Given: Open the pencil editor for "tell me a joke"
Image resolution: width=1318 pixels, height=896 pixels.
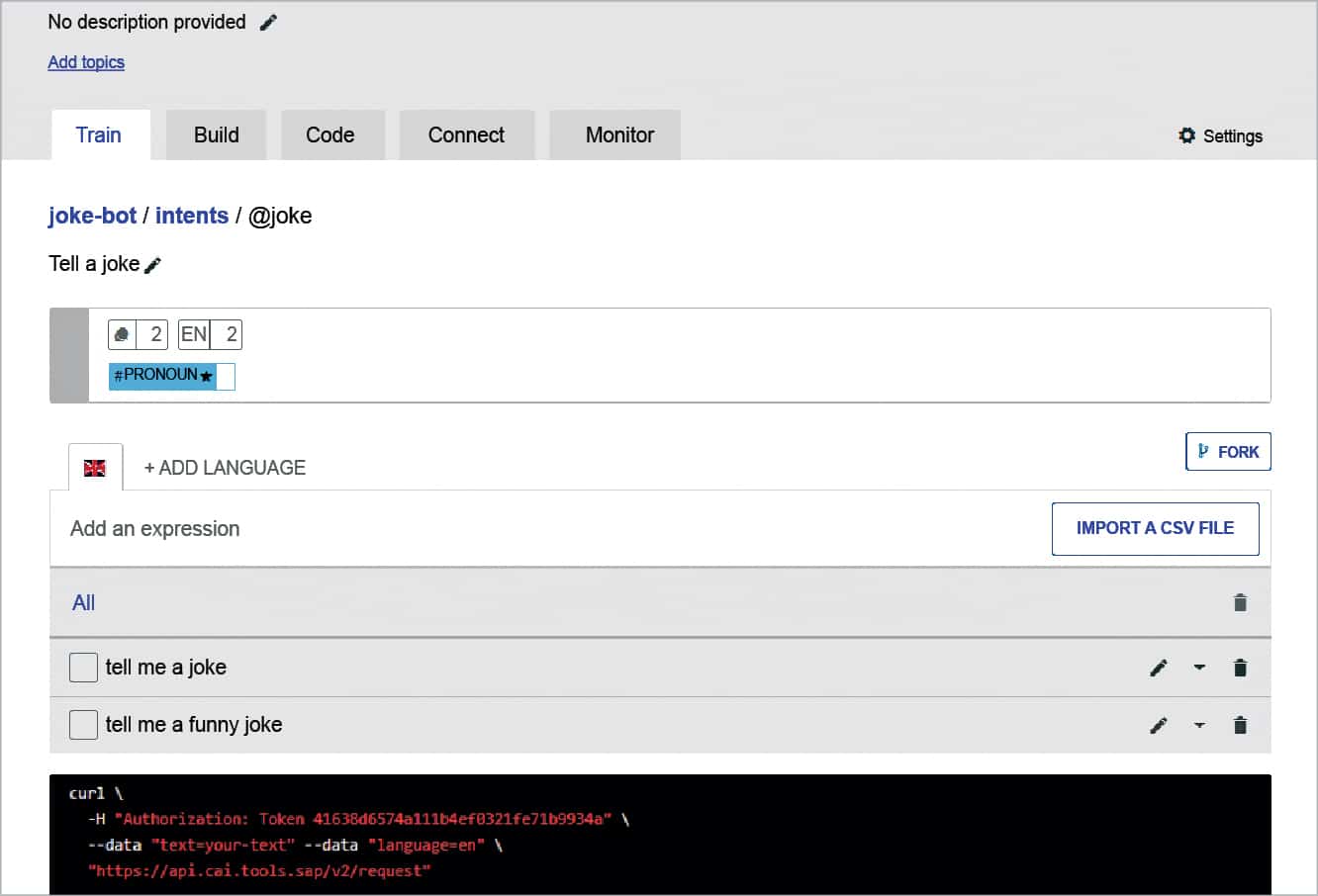Looking at the screenshot, I should pyautogui.click(x=1158, y=668).
